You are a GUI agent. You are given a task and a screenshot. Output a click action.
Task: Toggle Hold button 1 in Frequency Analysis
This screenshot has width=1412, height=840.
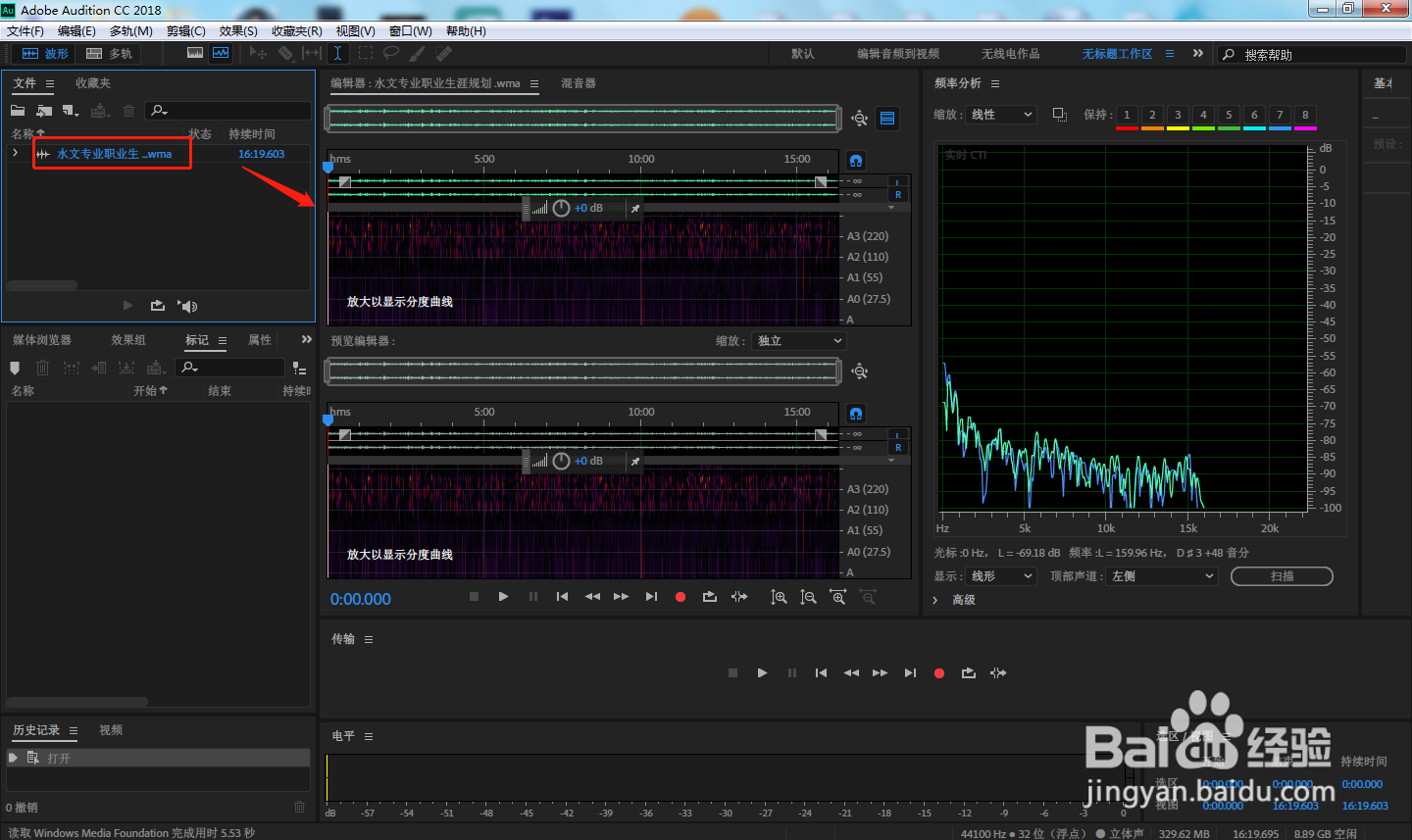coord(1127,116)
